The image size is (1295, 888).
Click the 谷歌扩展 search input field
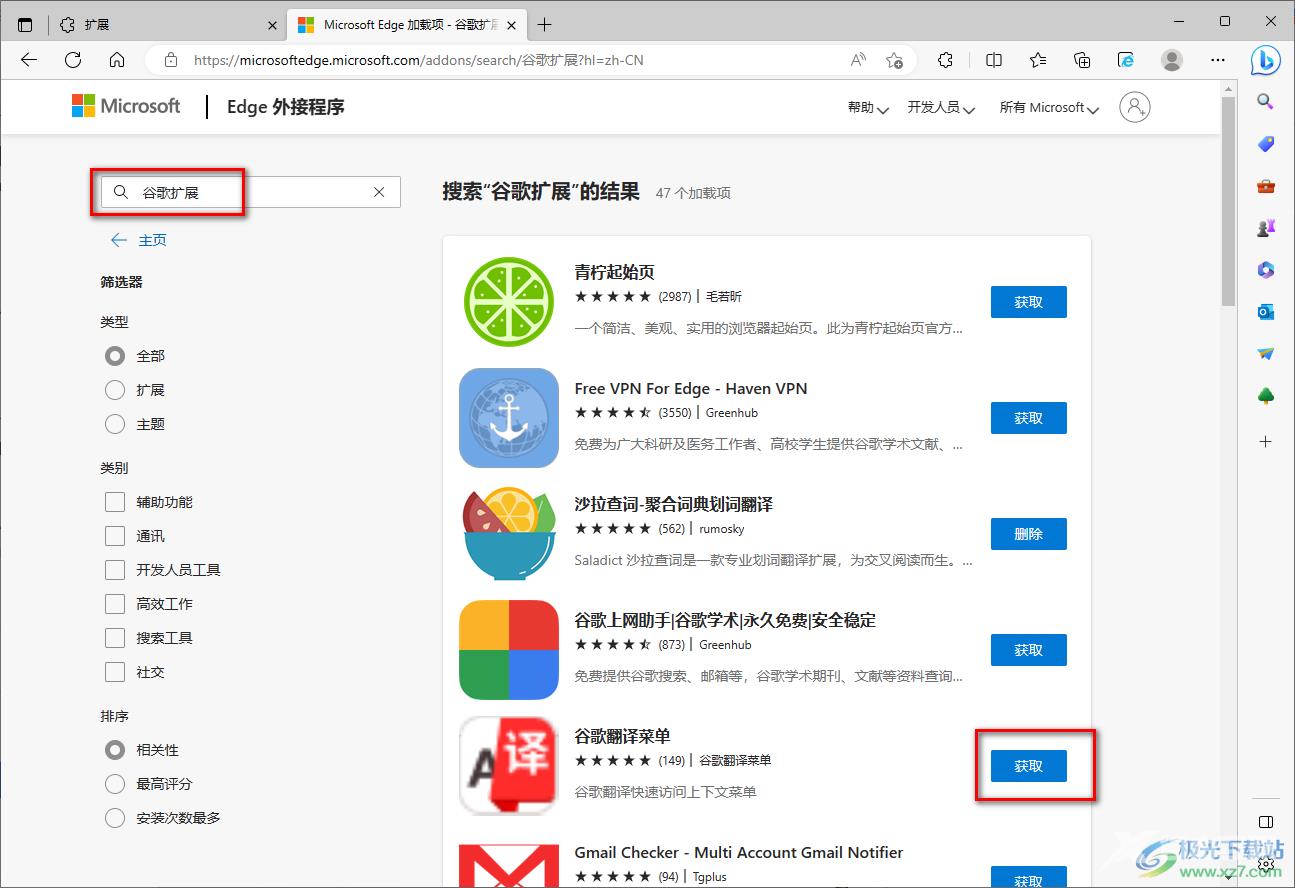click(250, 192)
